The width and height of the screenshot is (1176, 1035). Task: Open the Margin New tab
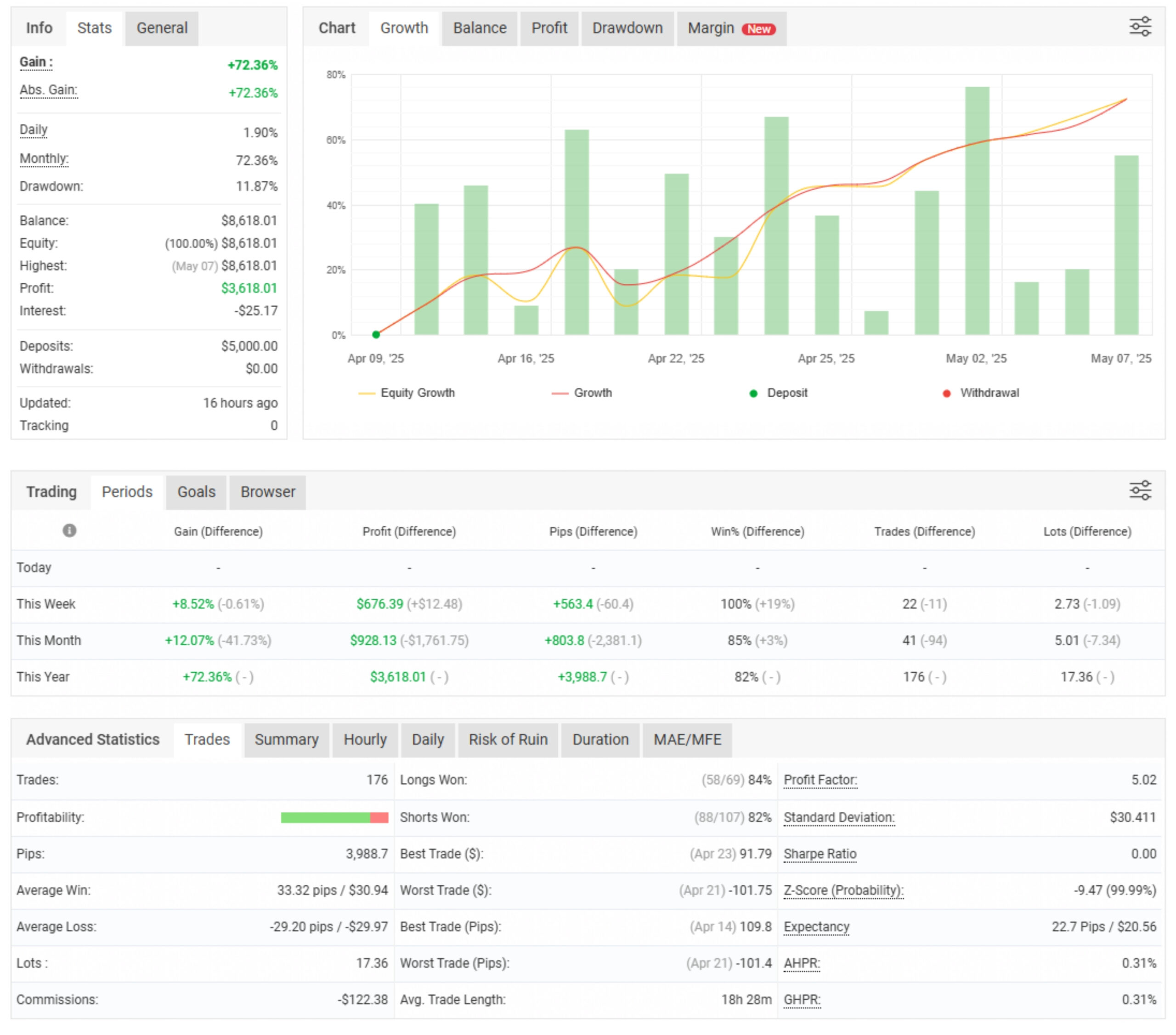731,28
